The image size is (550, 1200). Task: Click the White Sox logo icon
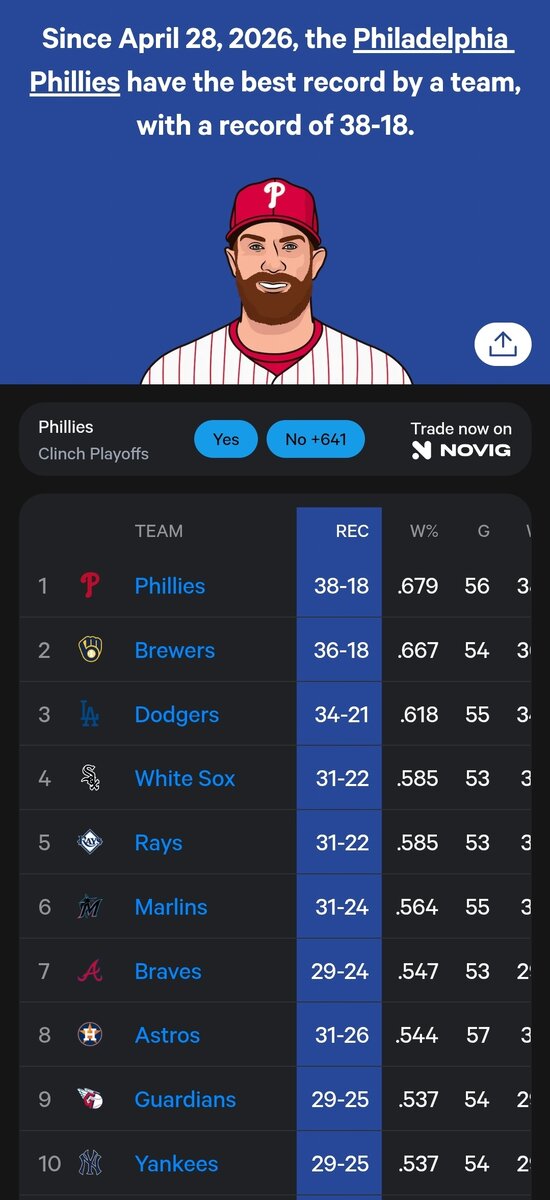click(x=90, y=778)
